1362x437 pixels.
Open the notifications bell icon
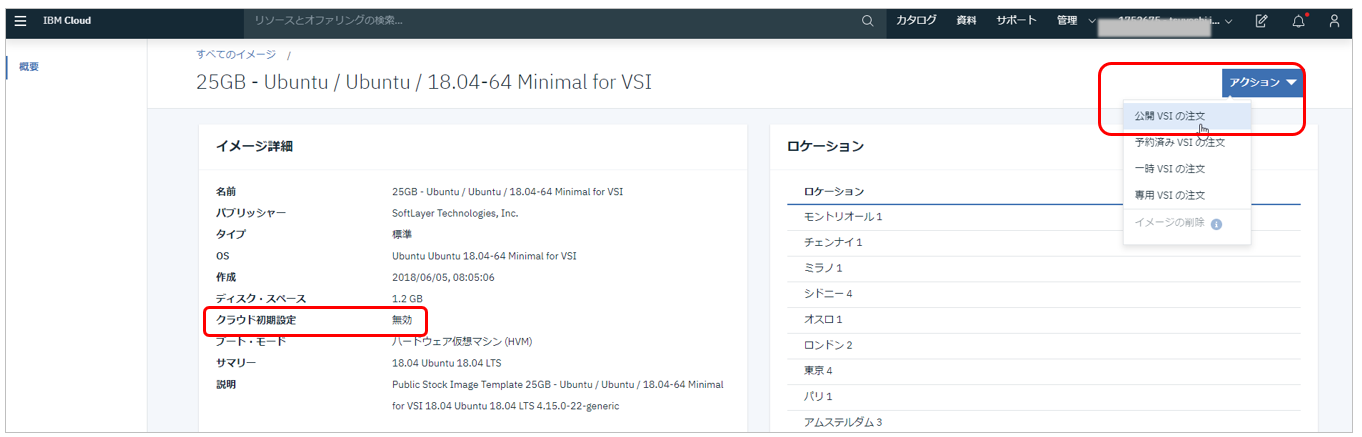pos(1298,20)
